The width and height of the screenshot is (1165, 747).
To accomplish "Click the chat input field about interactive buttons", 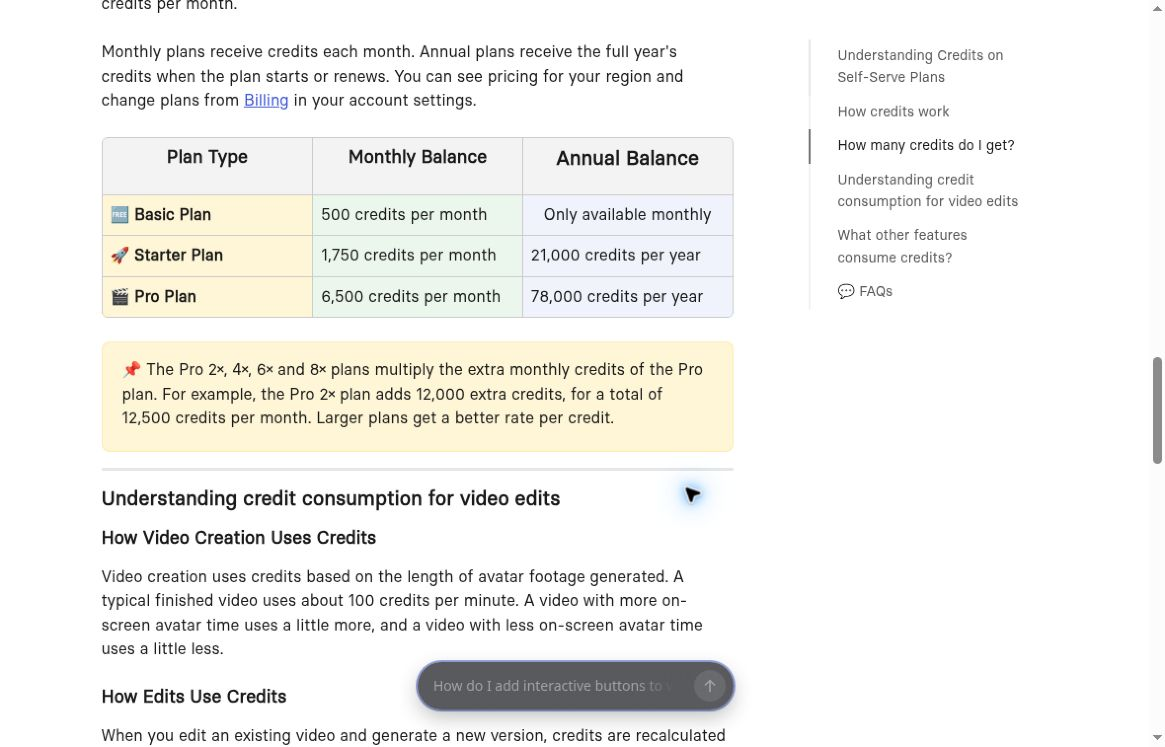I will (x=552, y=686).
